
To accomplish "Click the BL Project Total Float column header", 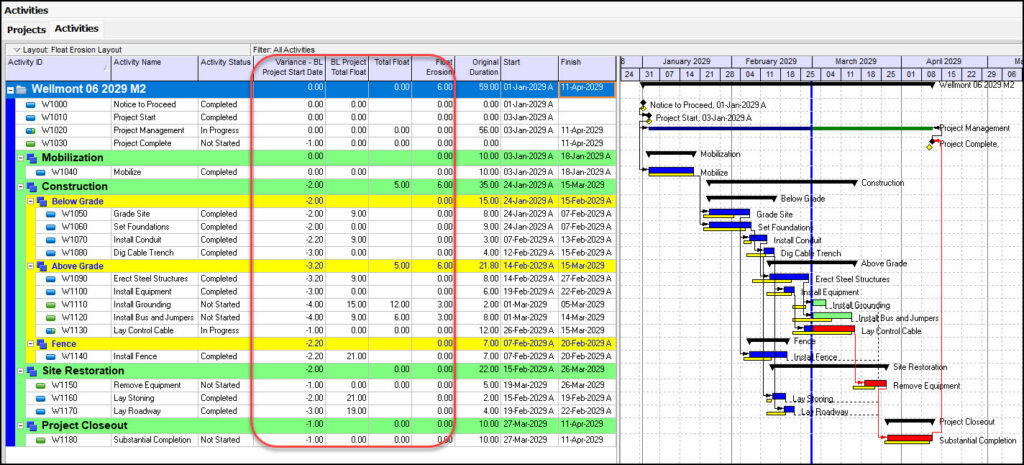I will (x=347, y=68).
